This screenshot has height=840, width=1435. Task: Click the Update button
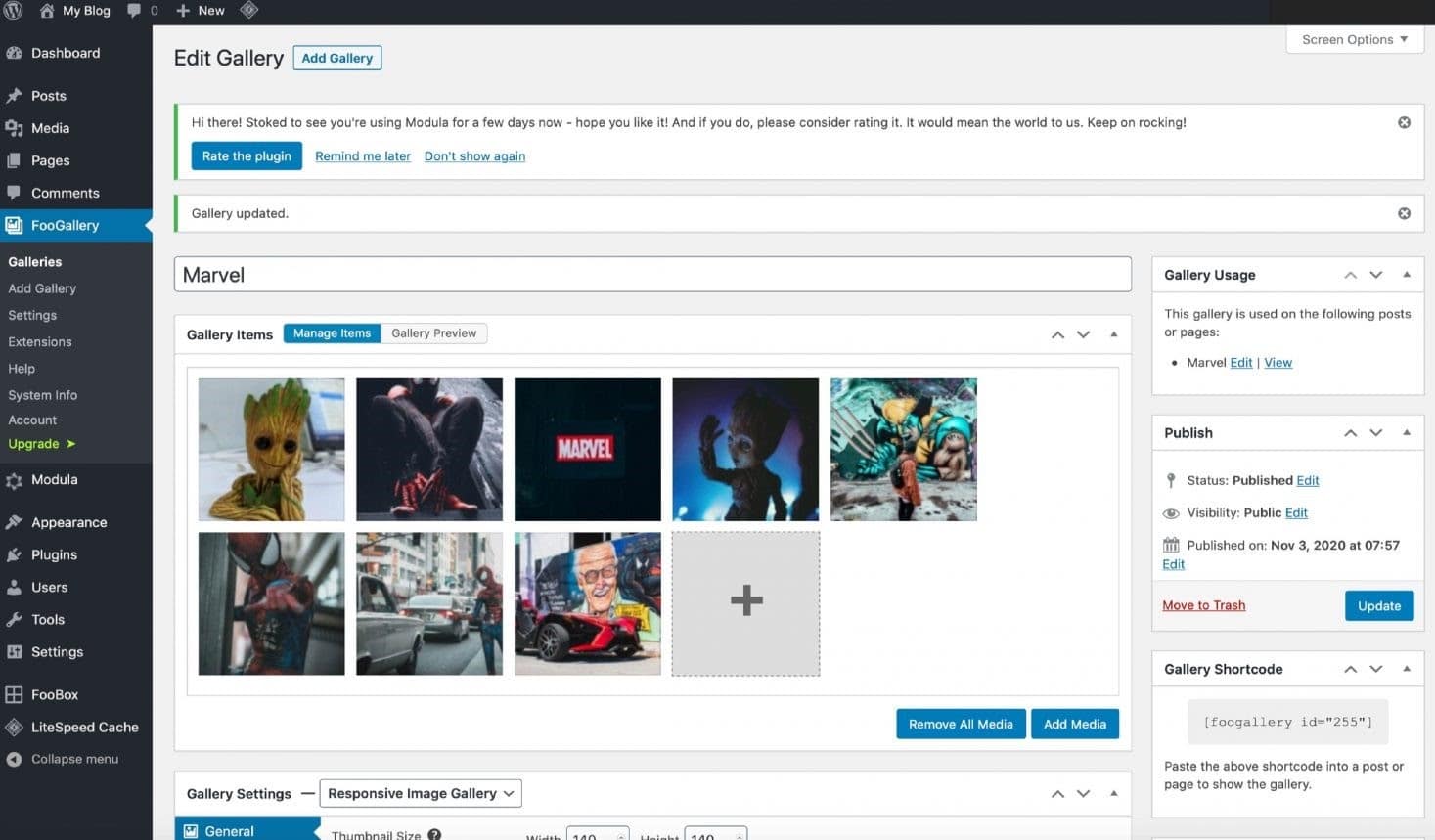[1378, 605]
